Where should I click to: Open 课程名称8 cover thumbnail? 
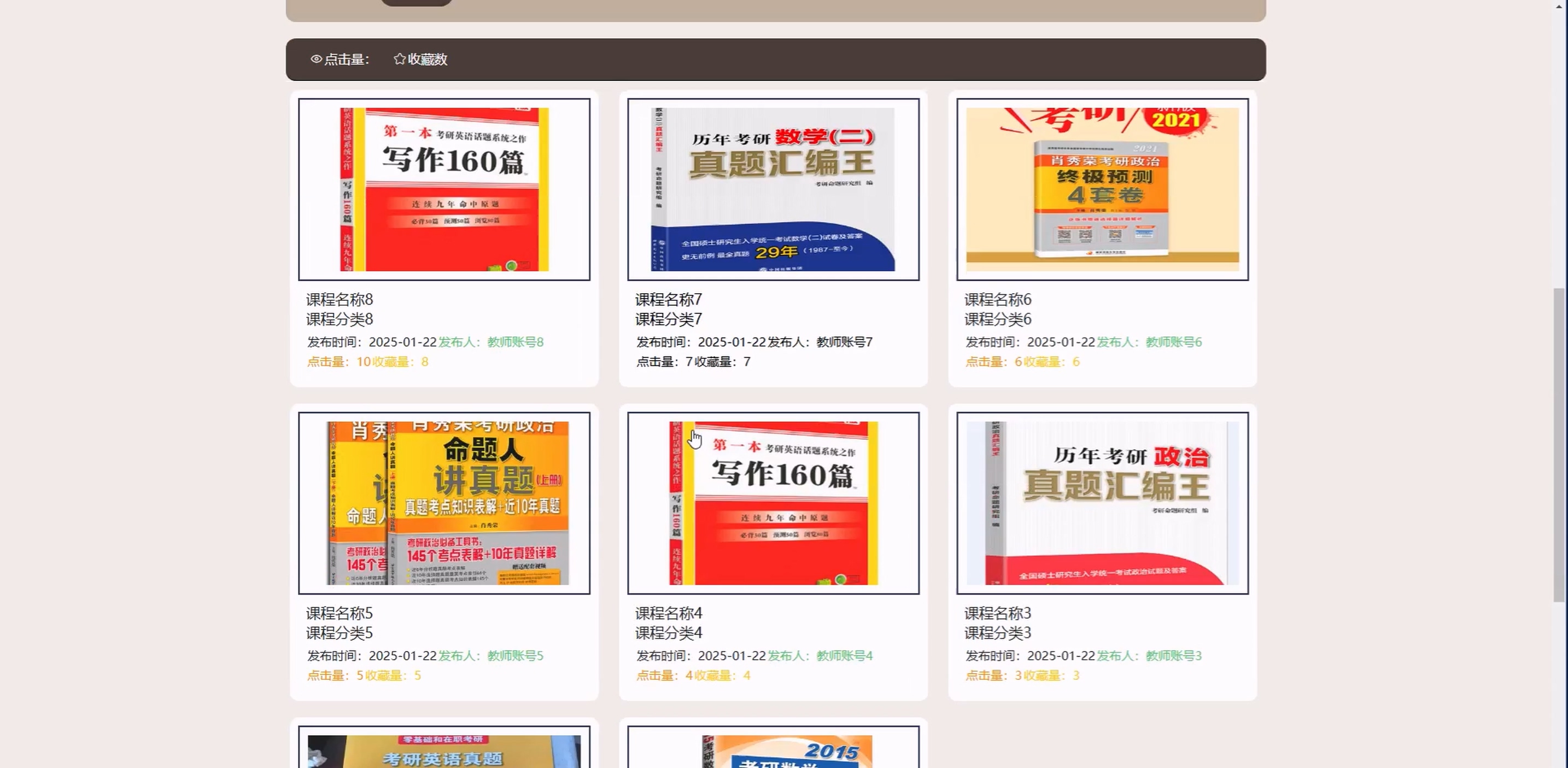tap(444, 189)
